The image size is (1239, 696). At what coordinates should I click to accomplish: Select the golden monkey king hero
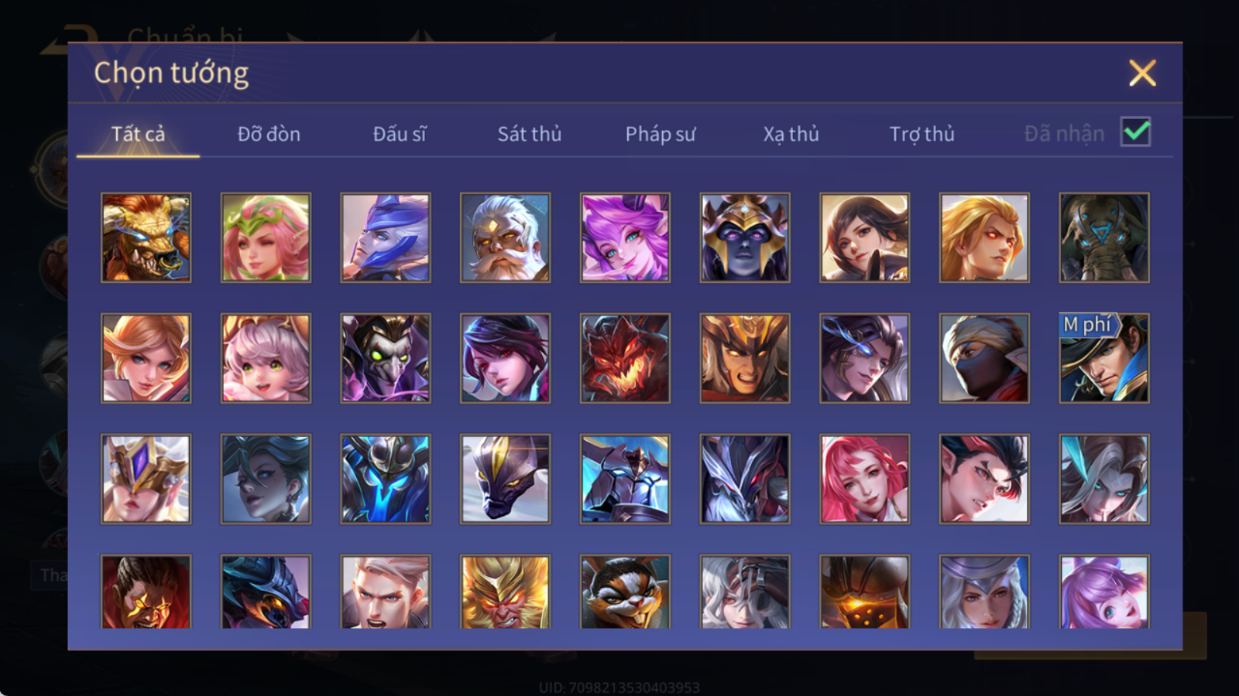coord(505,592)
